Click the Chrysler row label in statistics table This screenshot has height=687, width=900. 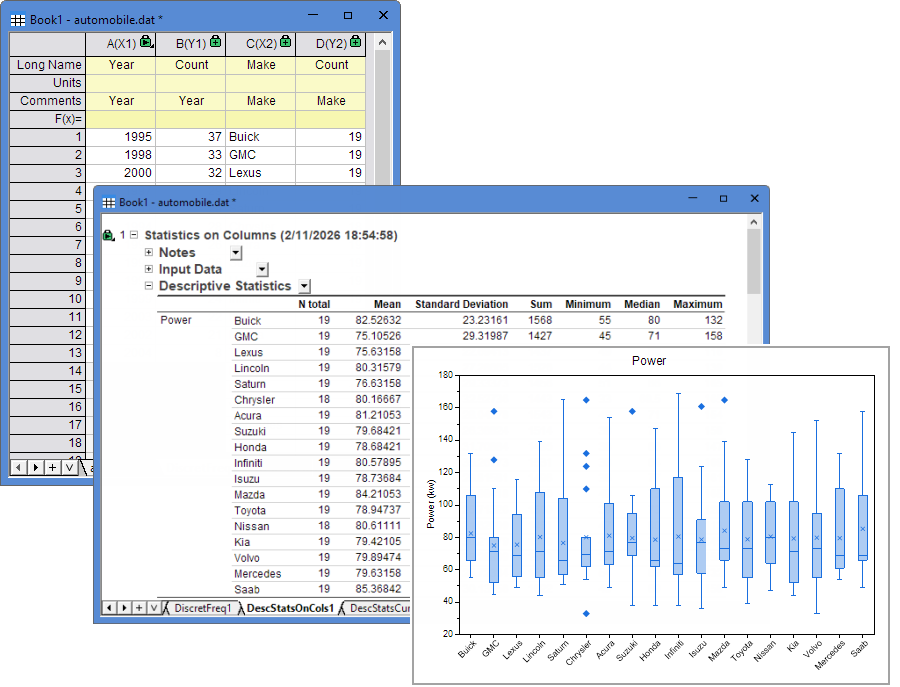(254, 399)
